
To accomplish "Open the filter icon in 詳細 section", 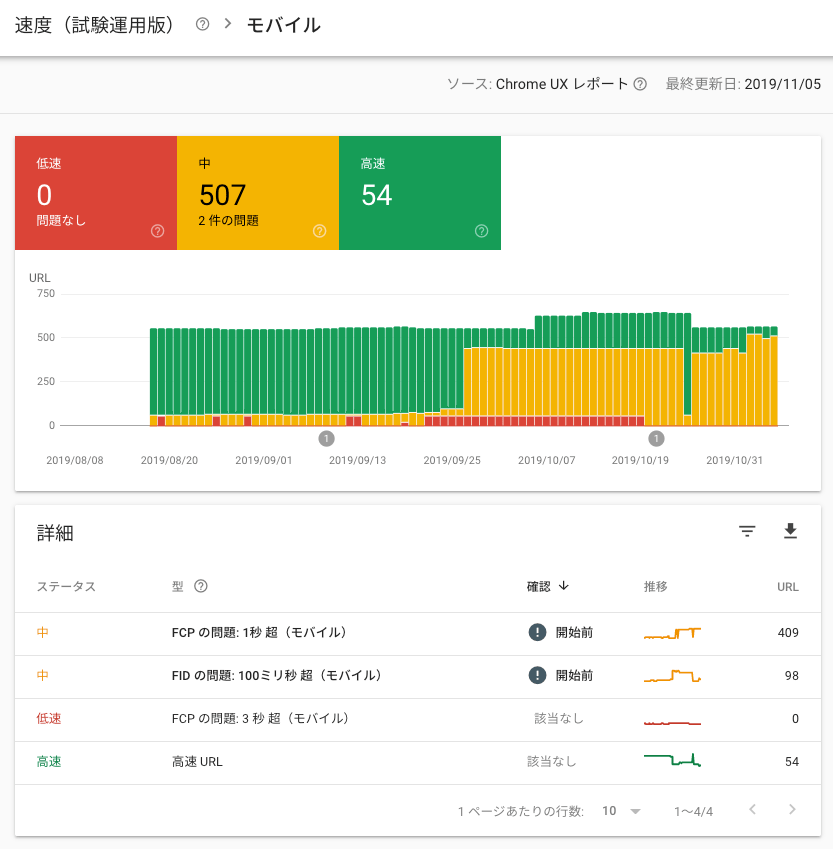I will pyautogui.click(x=747, y=531).
